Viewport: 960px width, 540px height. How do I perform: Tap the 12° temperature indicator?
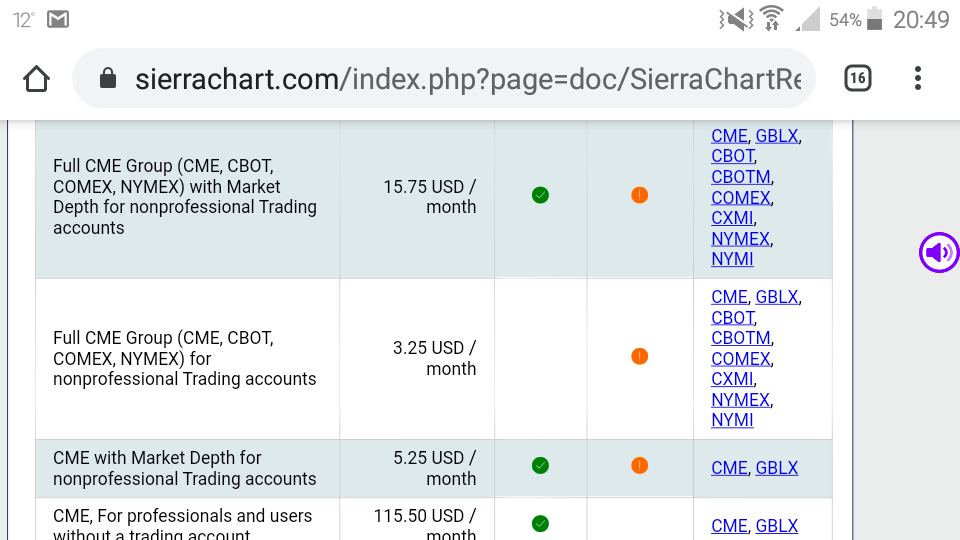pyautogui.click(x=24, y=20)
